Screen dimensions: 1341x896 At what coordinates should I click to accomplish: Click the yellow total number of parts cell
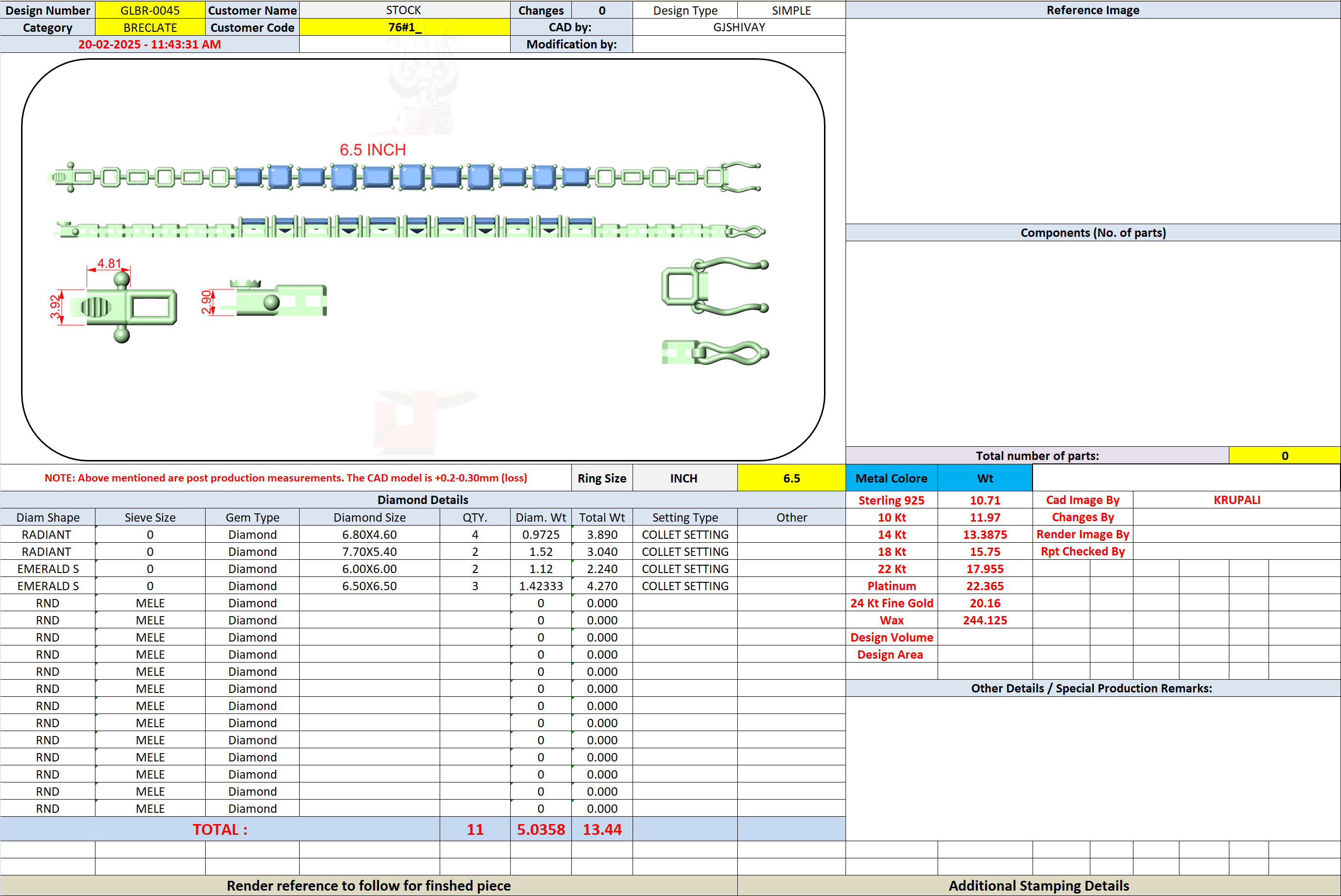click(1284, 456)
